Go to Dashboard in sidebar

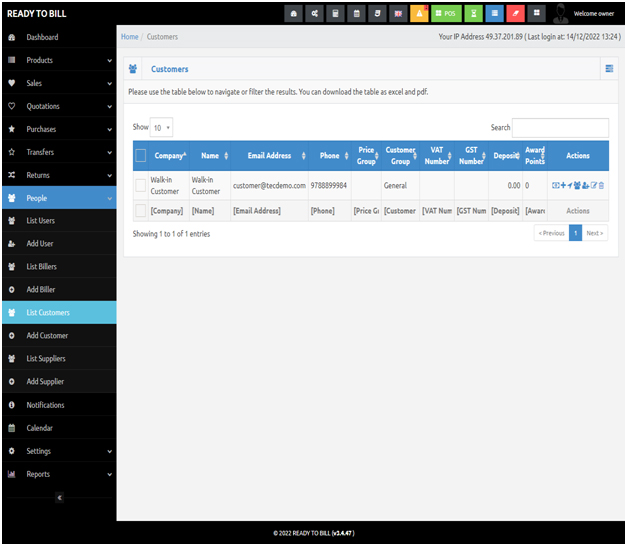coord(59,37)
